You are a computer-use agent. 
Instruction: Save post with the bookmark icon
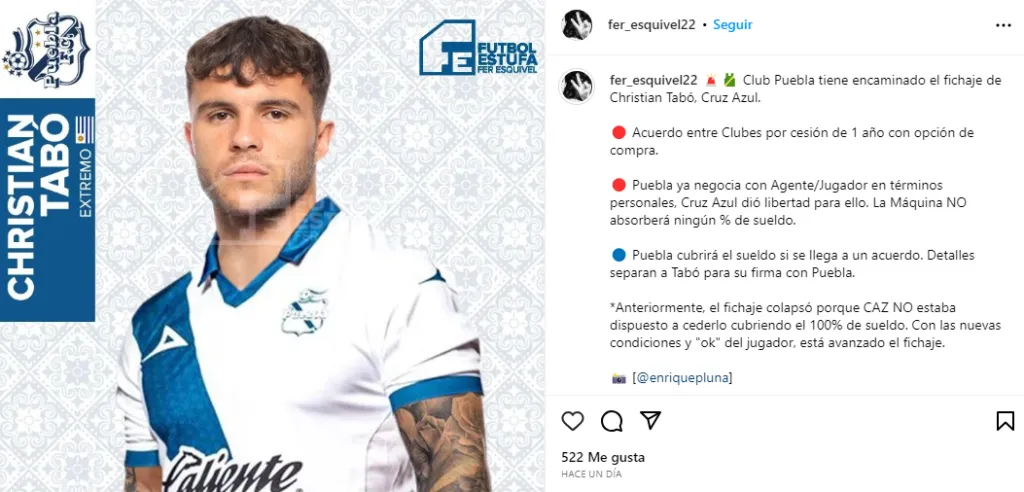1005,421
